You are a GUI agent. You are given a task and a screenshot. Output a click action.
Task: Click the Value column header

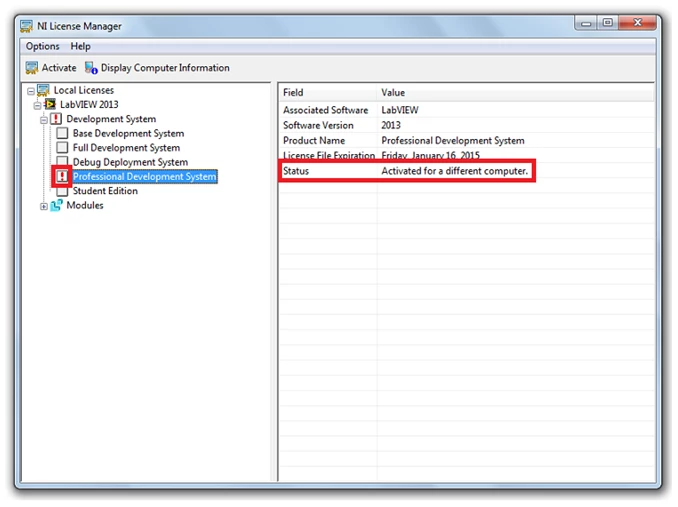tap(515, 92)
